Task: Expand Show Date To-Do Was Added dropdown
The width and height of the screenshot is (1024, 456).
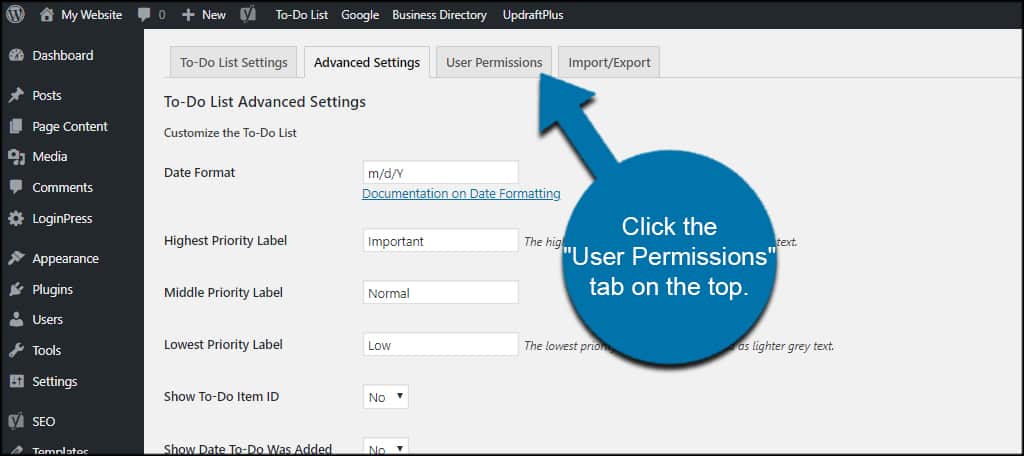Action: tap(385, 448)
